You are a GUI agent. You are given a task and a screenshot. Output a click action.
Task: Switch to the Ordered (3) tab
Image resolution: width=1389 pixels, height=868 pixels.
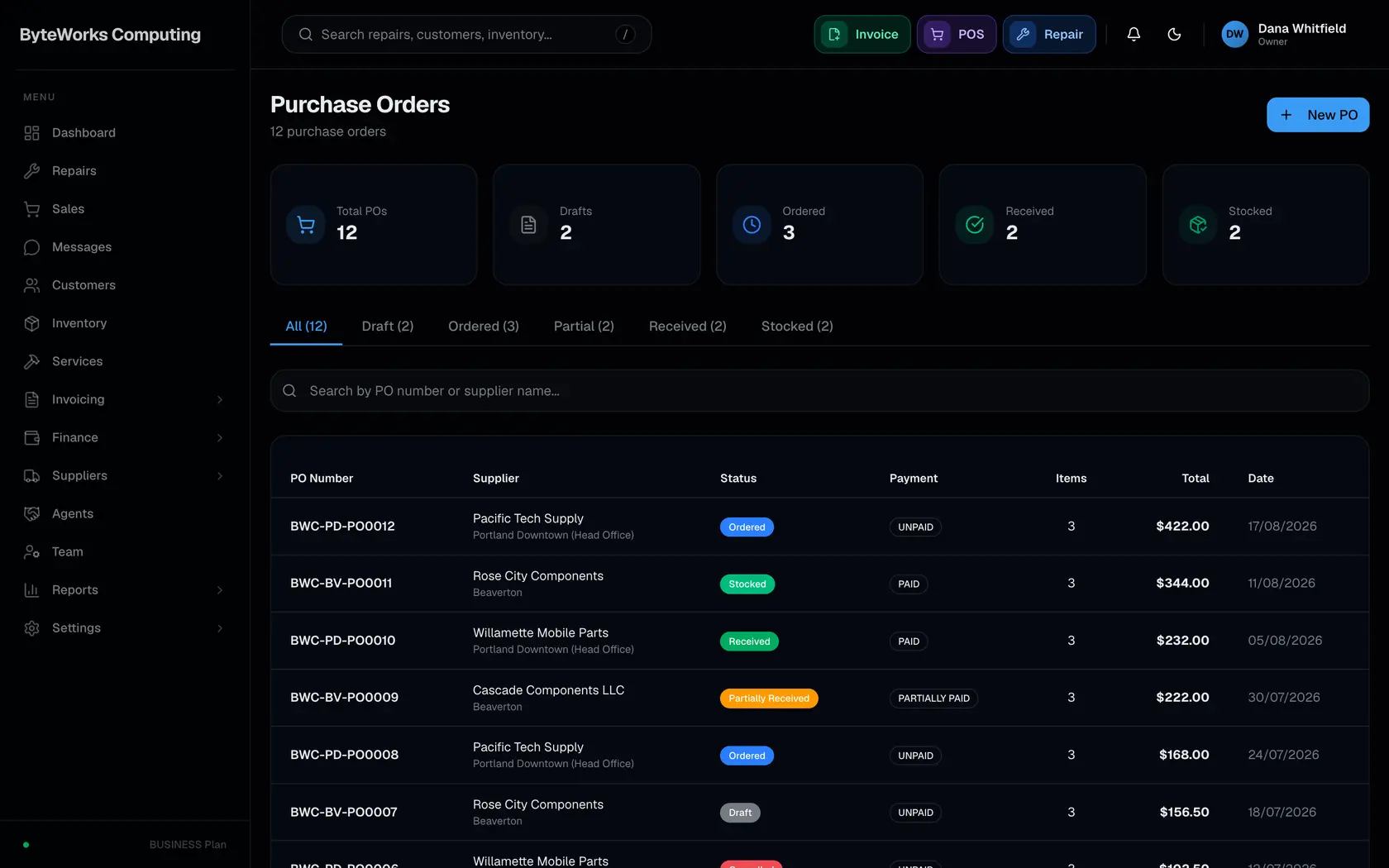coord(484,327)
